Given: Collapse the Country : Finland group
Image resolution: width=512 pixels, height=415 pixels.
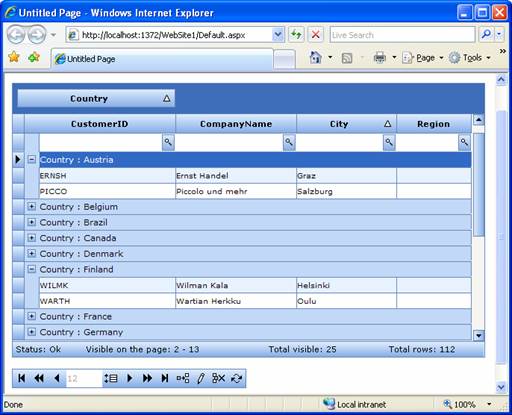Looking at the screenshot, I should coord(32,269).
